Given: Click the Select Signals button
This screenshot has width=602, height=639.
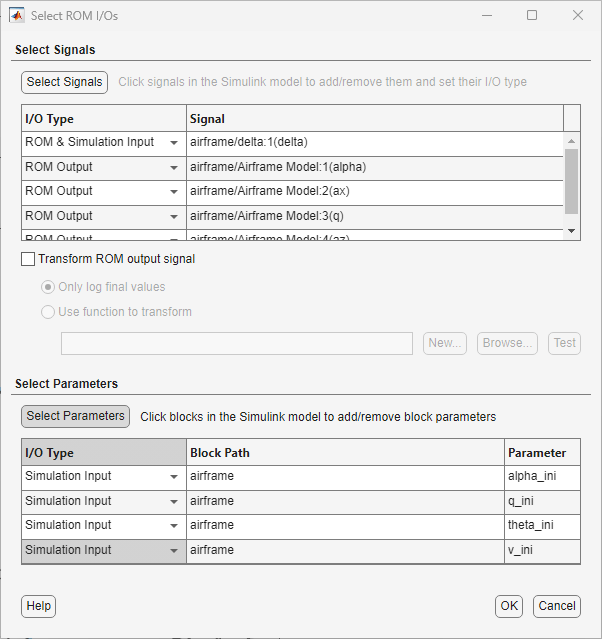Looking at the screenshot, I should [64, 82].
